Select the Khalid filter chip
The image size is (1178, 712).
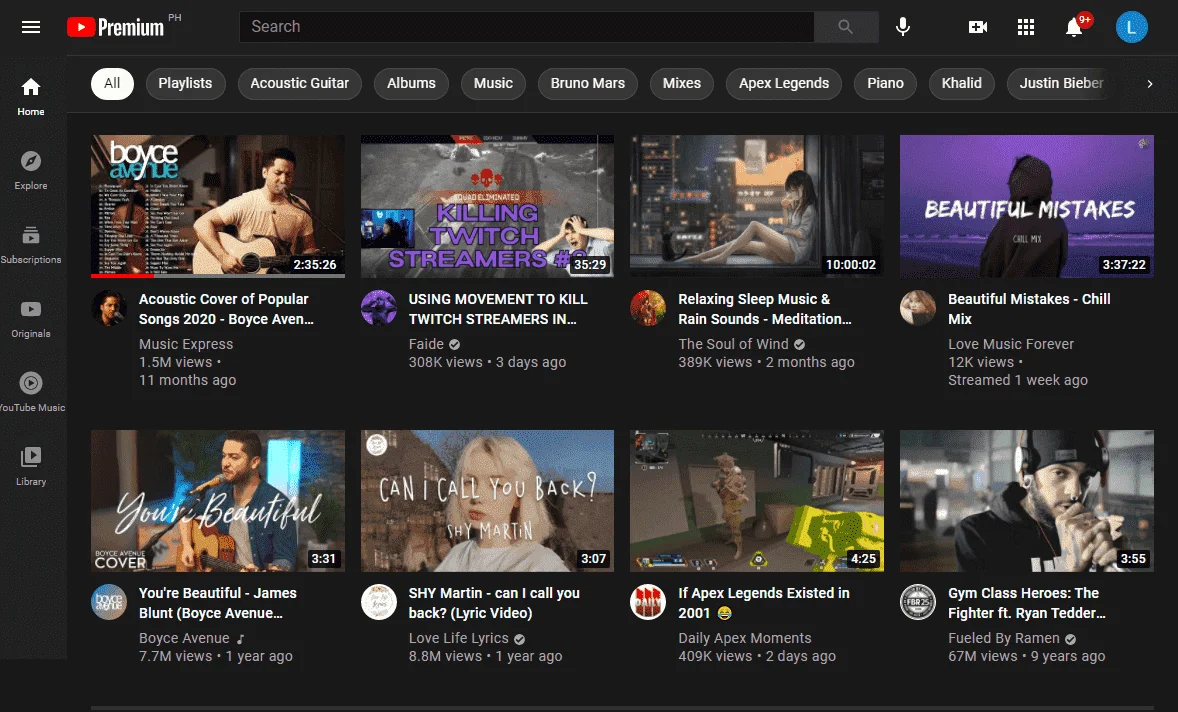click(962, 83)
